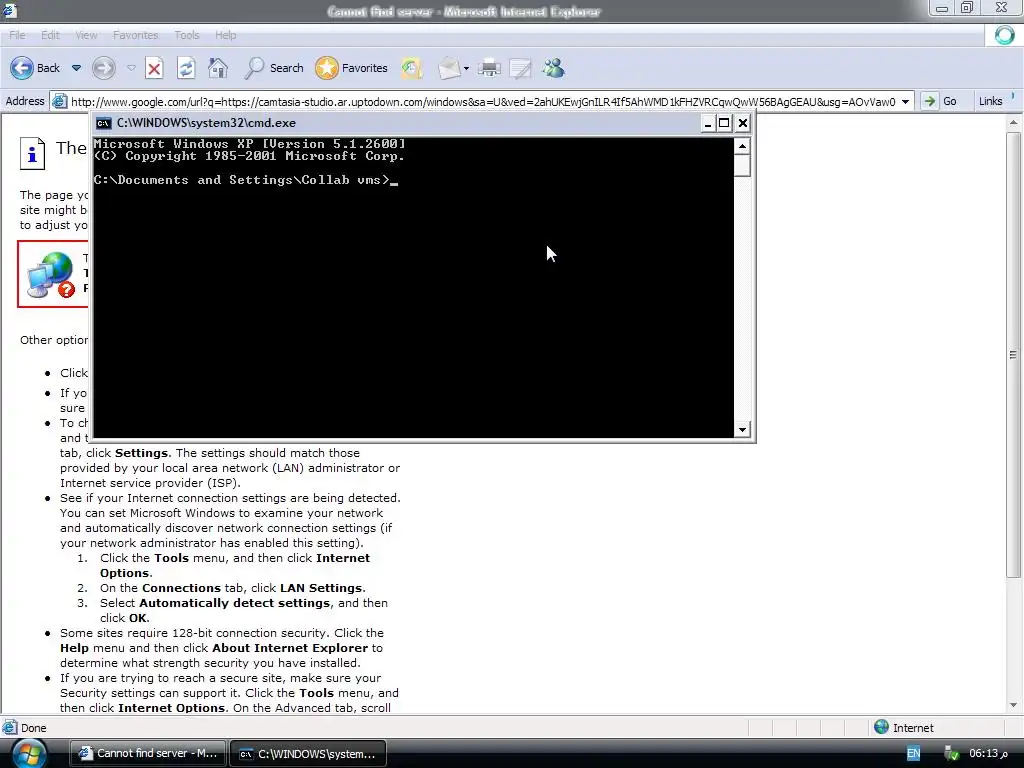Screen dimensions: 1024x768
Task: Click the IE icon in title bar
Action: 9,10
